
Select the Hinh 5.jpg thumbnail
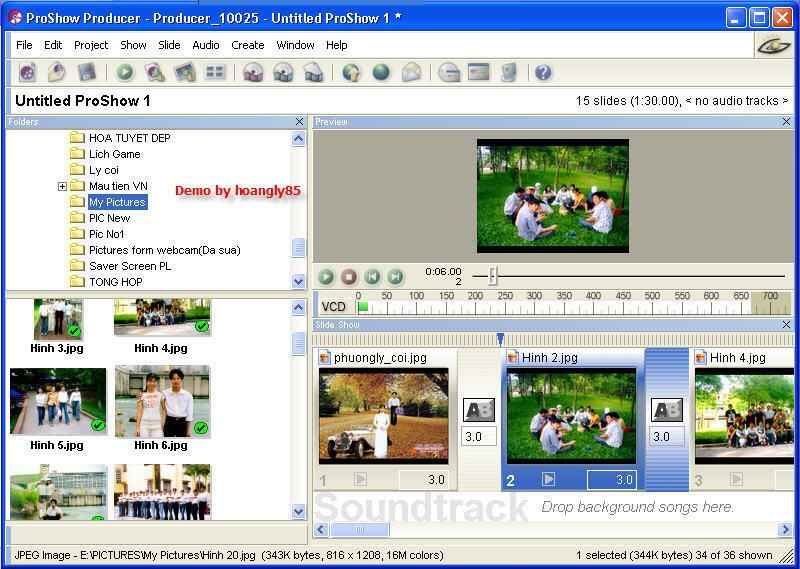tap(58, 402)
